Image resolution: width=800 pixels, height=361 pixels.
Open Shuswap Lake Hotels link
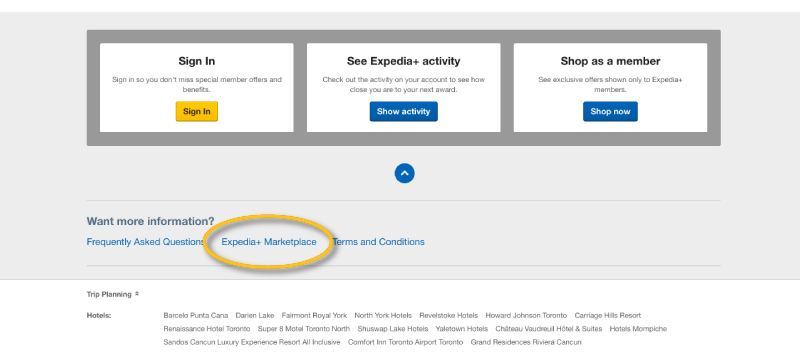coord(393,329)
